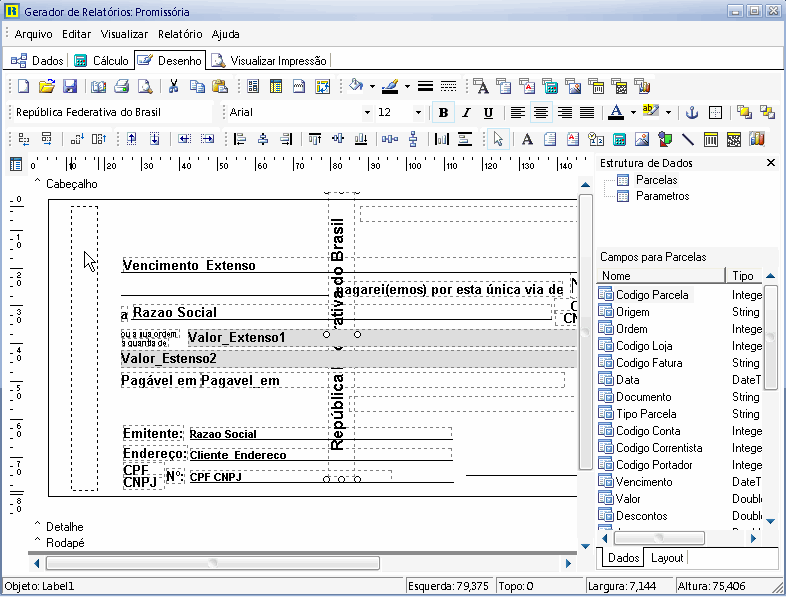Select the Chart component tool
Viewport: 787px width, 599px height.
tap(757, 139)
